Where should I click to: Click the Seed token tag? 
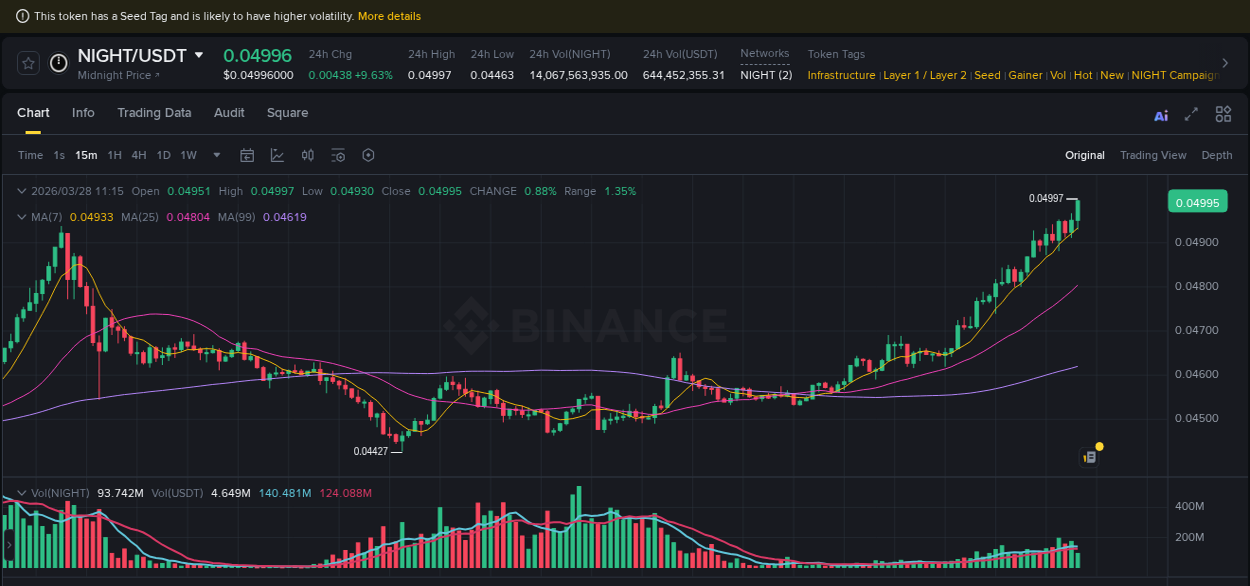tap(987, 75)
